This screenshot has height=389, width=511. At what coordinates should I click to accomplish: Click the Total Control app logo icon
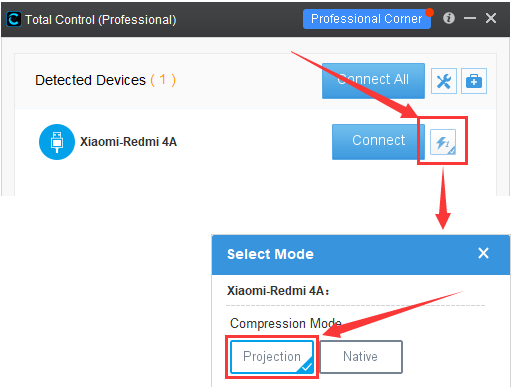14,19
